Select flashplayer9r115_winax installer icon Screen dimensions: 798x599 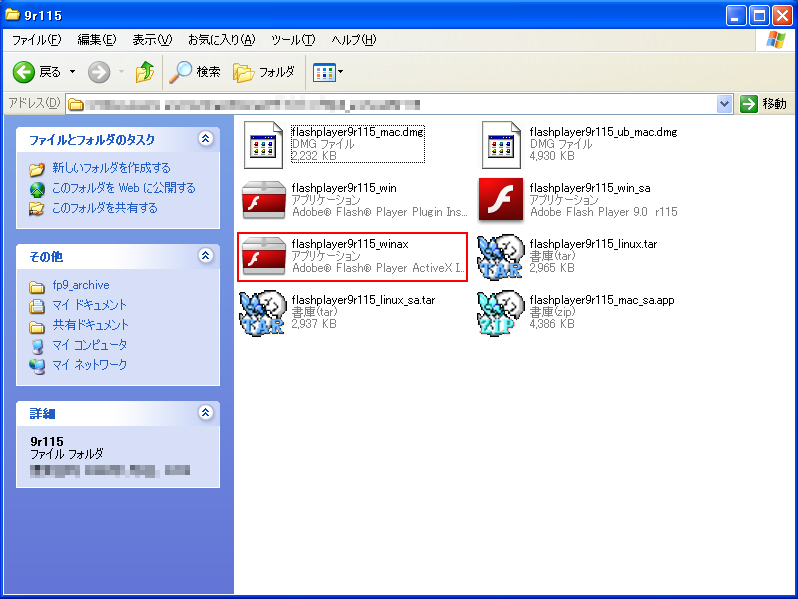click(x=263, y=255)
